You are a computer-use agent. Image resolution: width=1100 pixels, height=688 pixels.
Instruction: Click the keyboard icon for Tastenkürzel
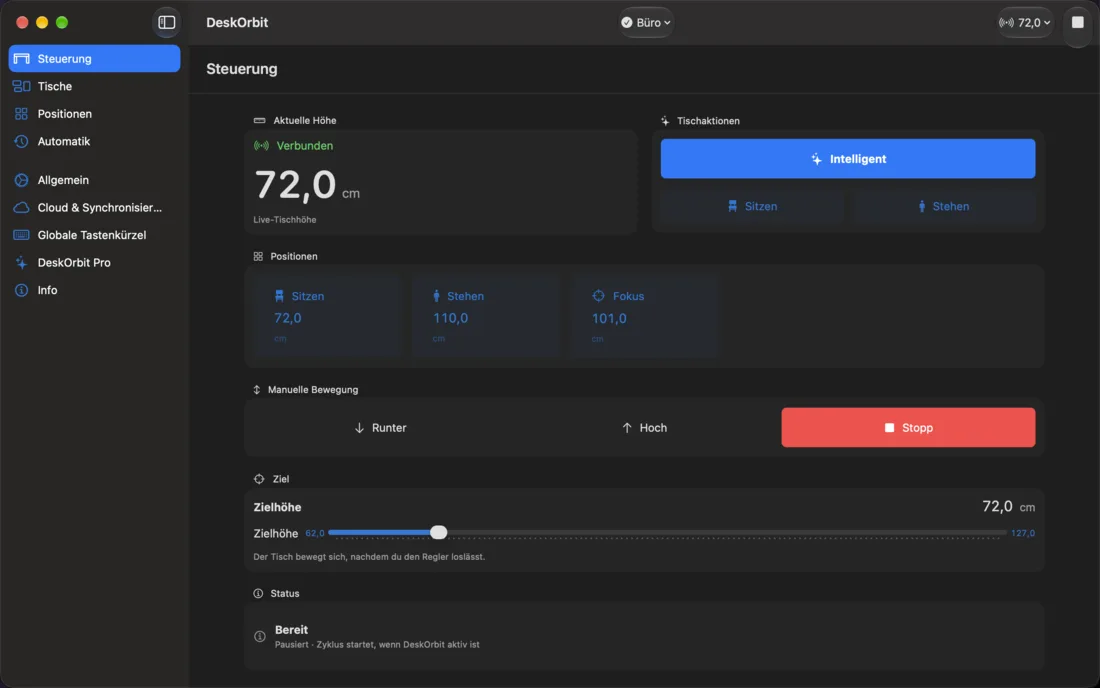coord(22,235)
